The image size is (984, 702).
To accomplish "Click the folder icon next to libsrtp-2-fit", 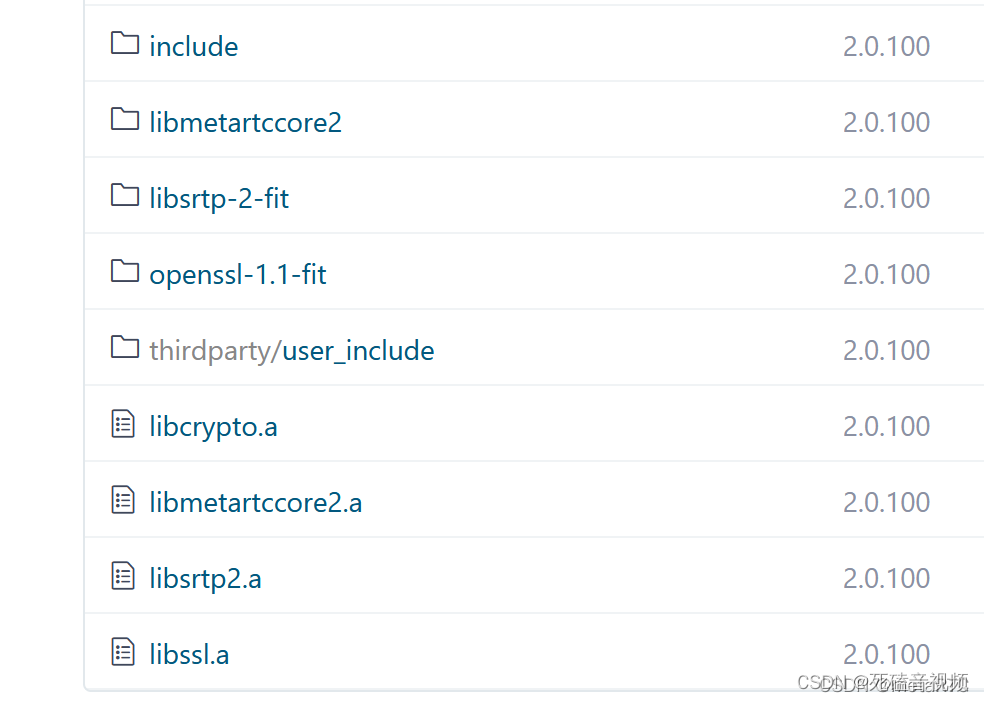I will click(x=124, y=195).
